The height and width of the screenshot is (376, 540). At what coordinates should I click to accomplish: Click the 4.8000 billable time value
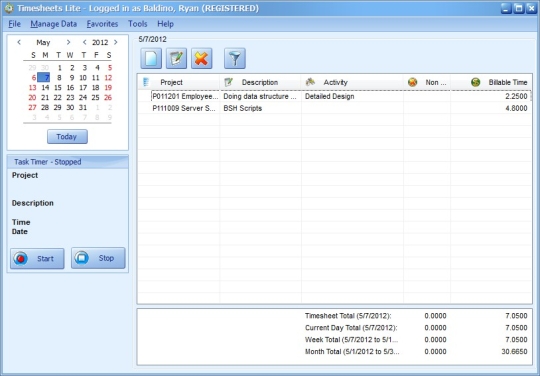(x=516, y=108)
